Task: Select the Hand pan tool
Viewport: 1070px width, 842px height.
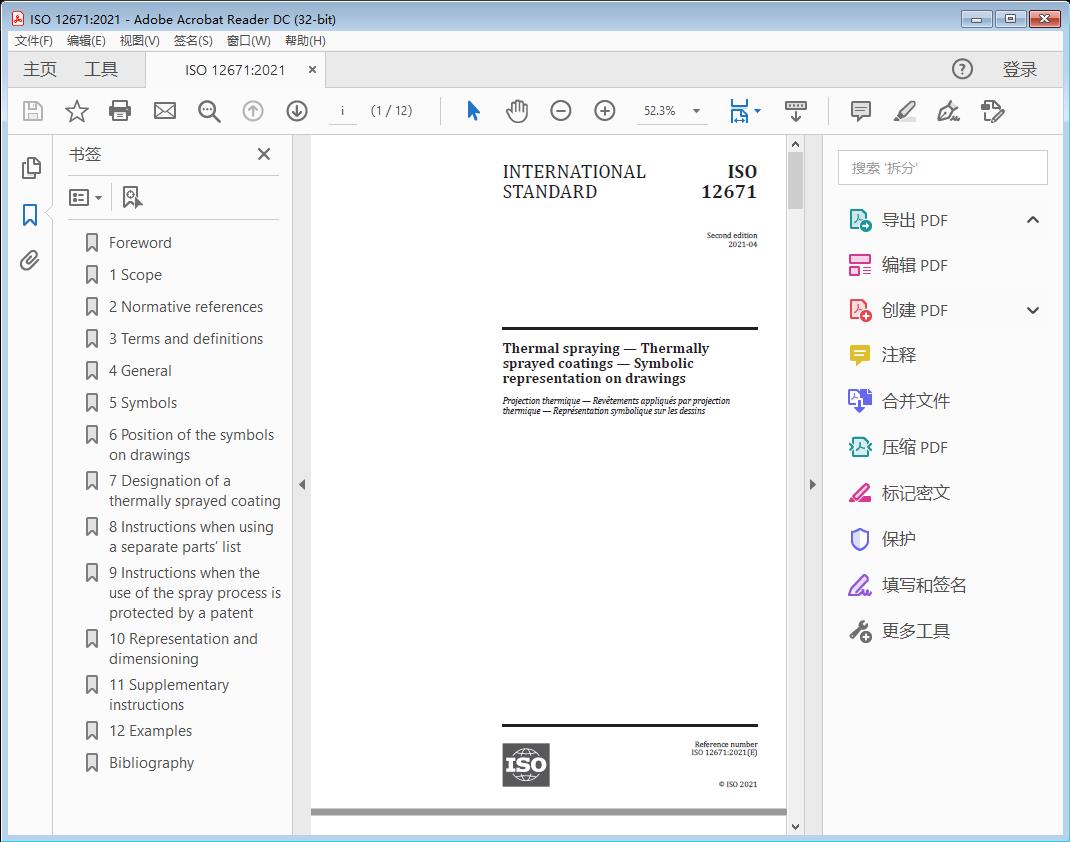Action: coord(517,111)
